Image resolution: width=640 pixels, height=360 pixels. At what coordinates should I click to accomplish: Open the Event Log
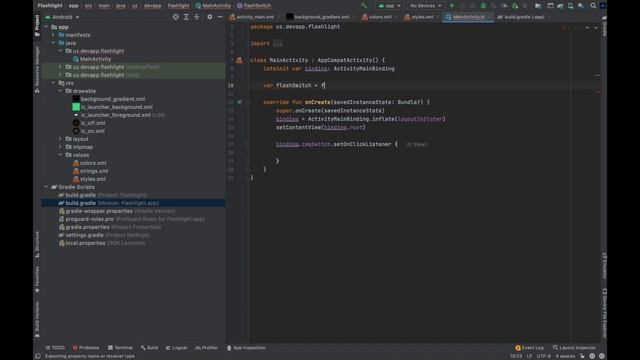tap(529, 348)
